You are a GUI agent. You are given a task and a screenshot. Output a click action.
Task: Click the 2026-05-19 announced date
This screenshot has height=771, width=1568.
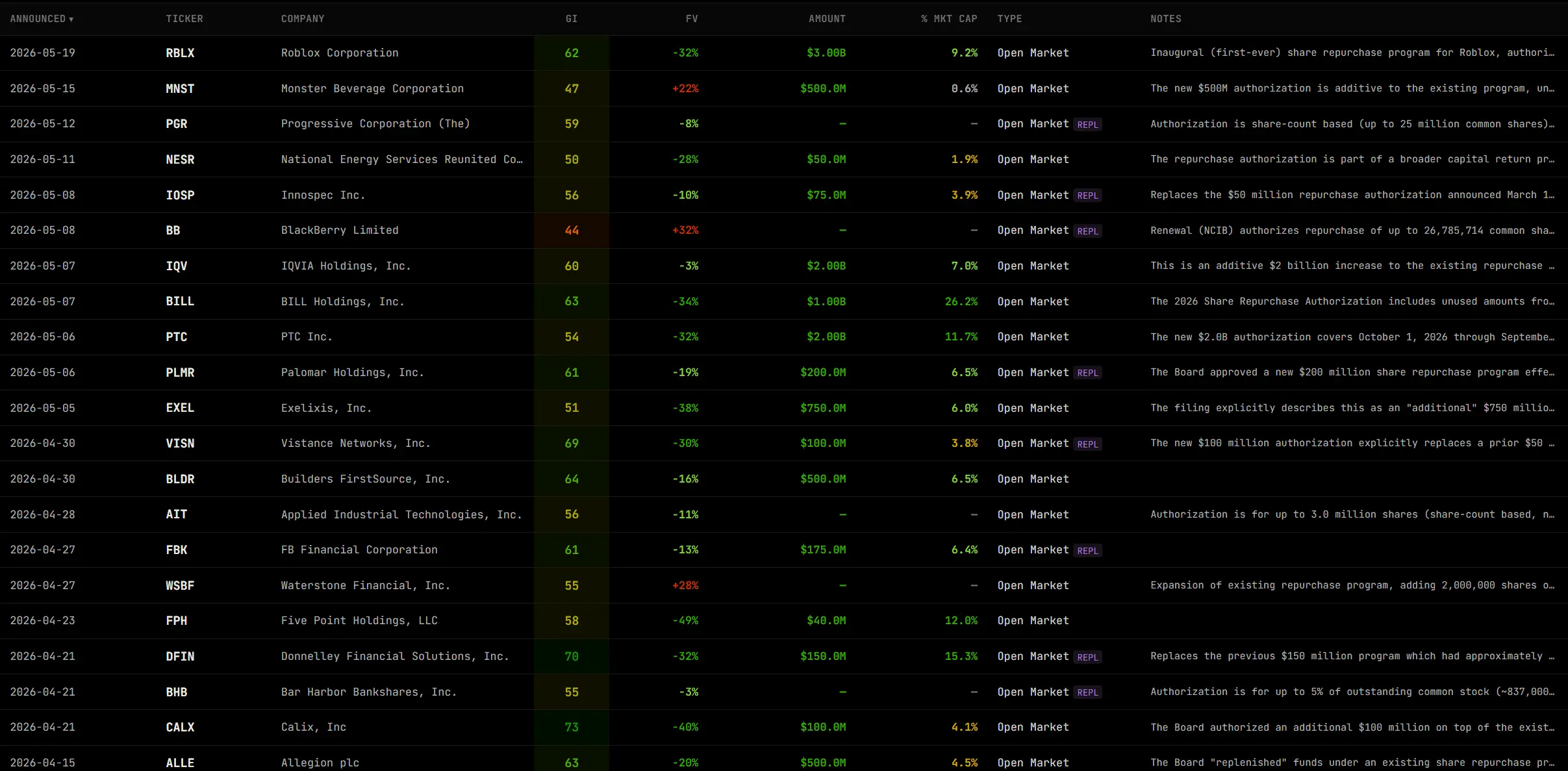43,53
